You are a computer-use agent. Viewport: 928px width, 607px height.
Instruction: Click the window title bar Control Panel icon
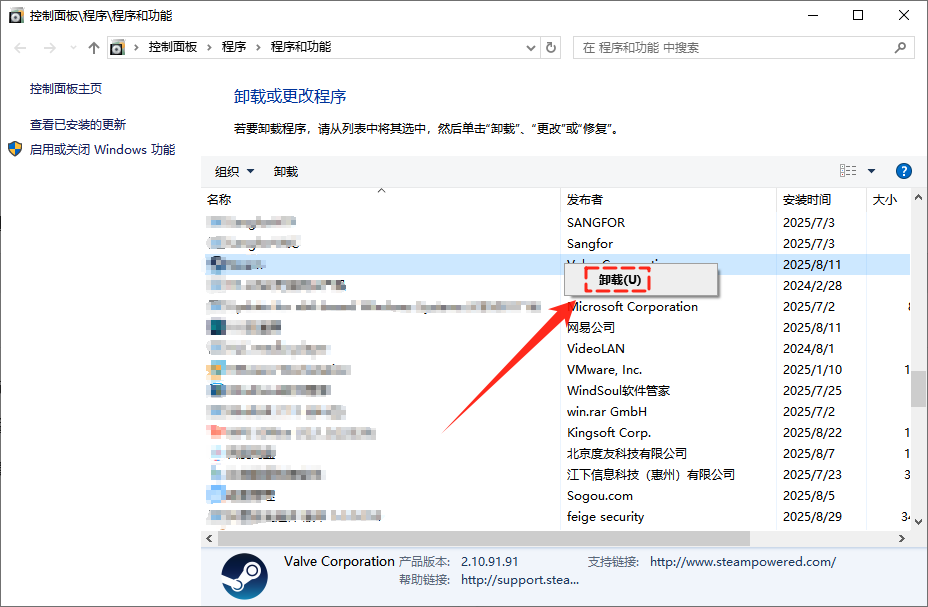tap(16, 15)
